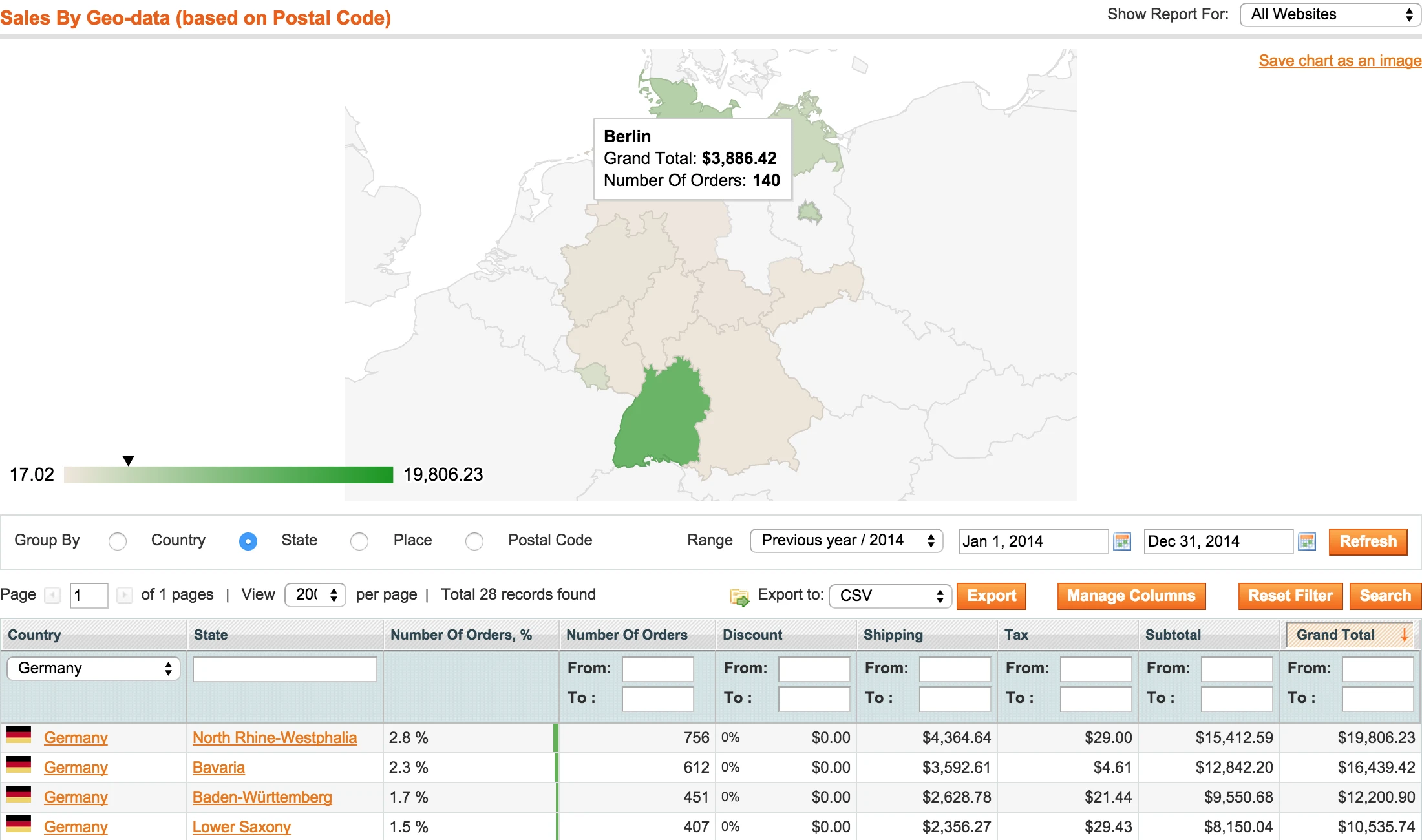Click the previous page arrow icon
The height and width of the screenshot is (840, 1422).
pyautogui.click(x=52, y=594)
